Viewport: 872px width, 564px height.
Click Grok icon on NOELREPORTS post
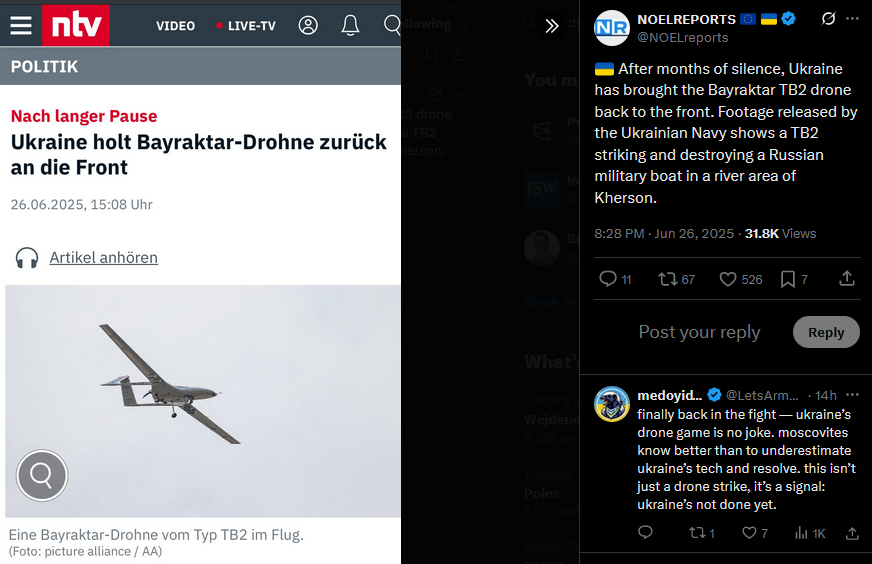pos(828,19)
